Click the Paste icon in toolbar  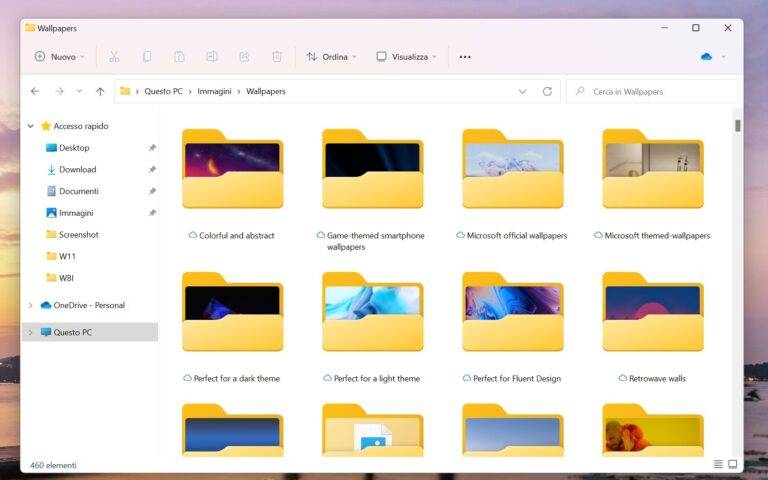tap(179, 57)
